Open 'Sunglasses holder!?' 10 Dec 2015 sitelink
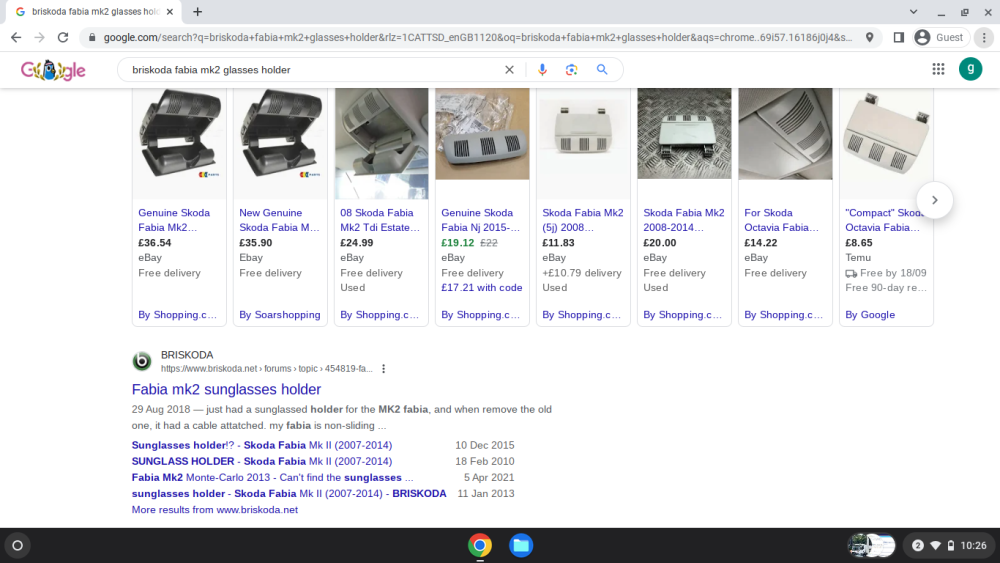The height and width of the screenshot is (563, 1000). 261,445
